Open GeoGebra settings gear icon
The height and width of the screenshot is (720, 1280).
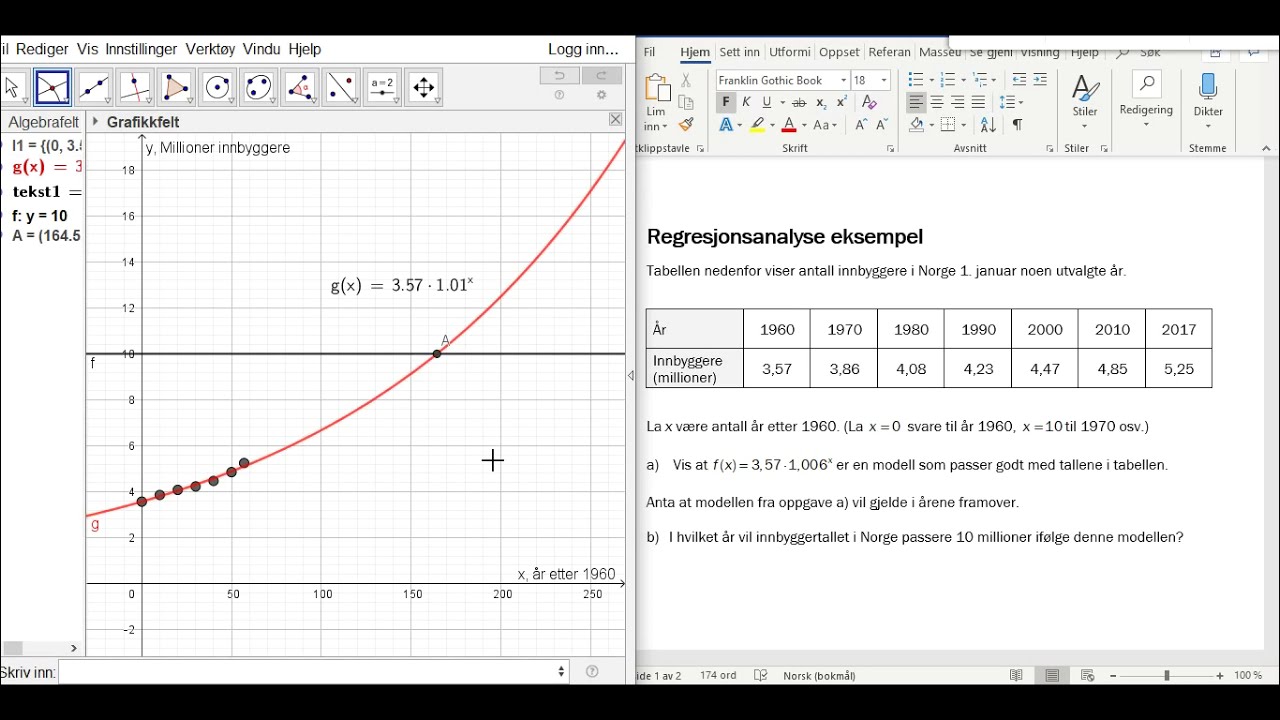pyautogui.click(x=602, y=96)
